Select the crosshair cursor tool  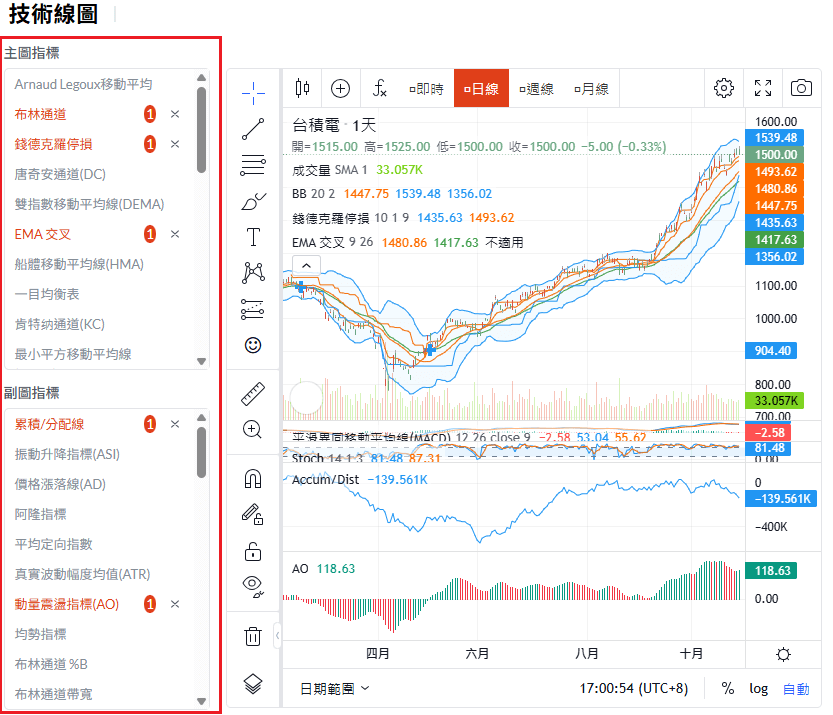[253, 92]
